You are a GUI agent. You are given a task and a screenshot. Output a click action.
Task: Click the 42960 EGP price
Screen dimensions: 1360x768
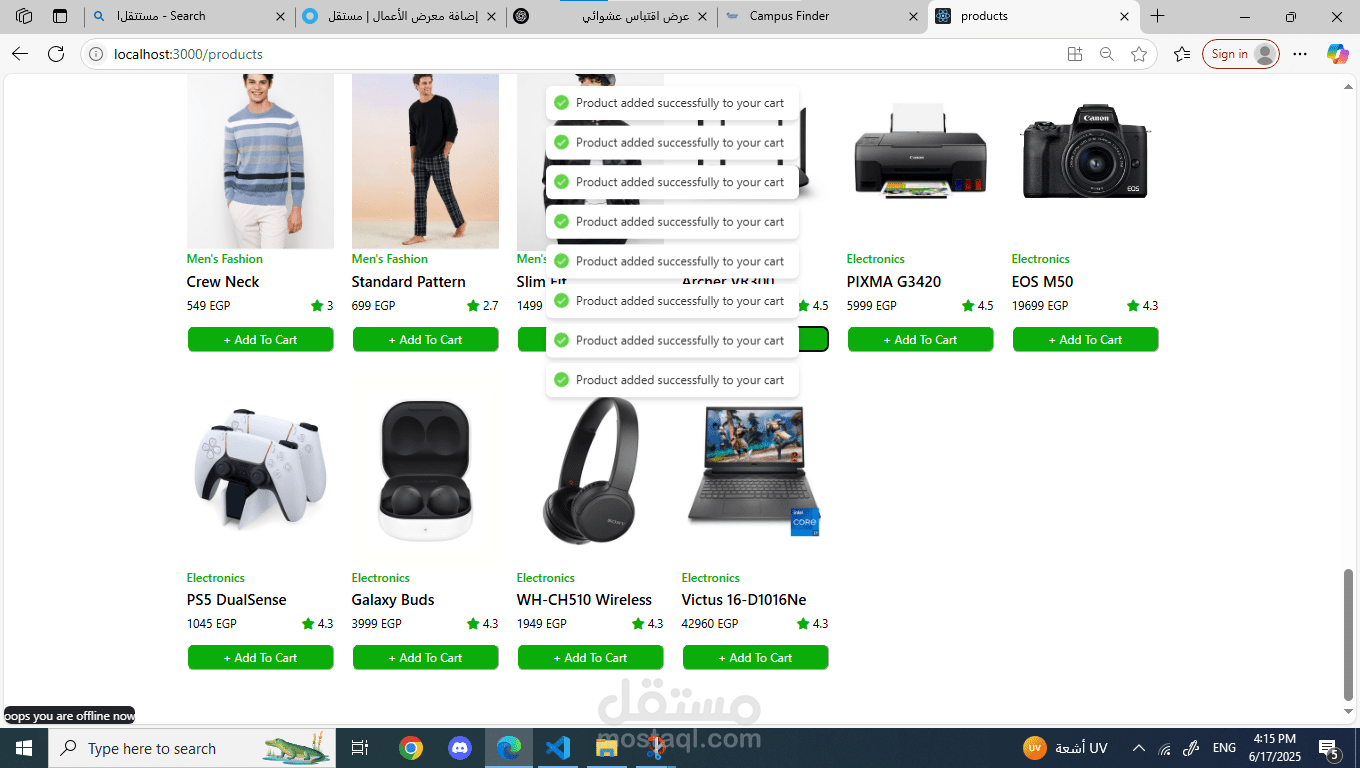pyautogui.click(x=710, y=624)
